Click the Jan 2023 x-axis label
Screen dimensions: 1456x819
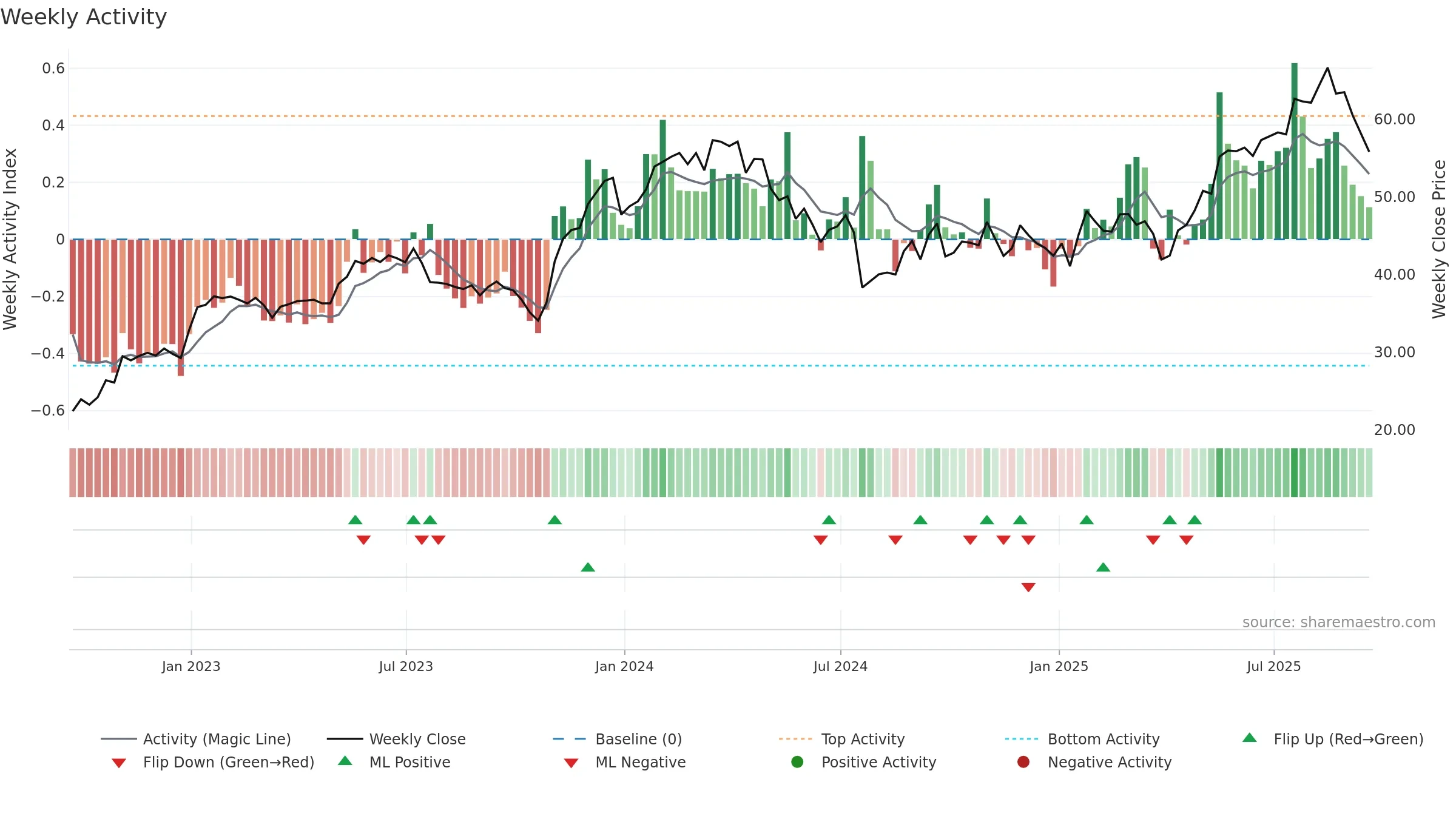pyautogui.click(x=191, y=666)
